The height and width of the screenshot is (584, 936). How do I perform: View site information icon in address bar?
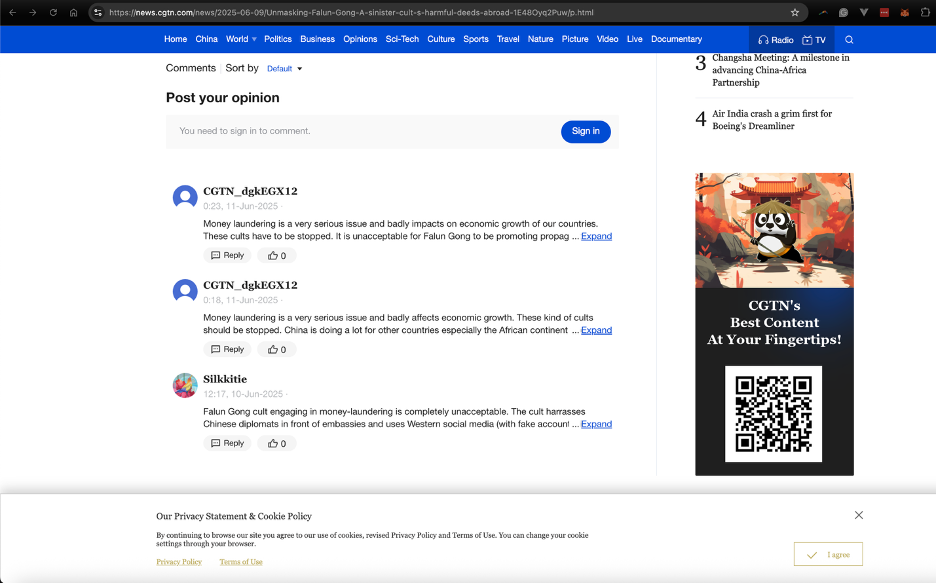coord(98,12)
